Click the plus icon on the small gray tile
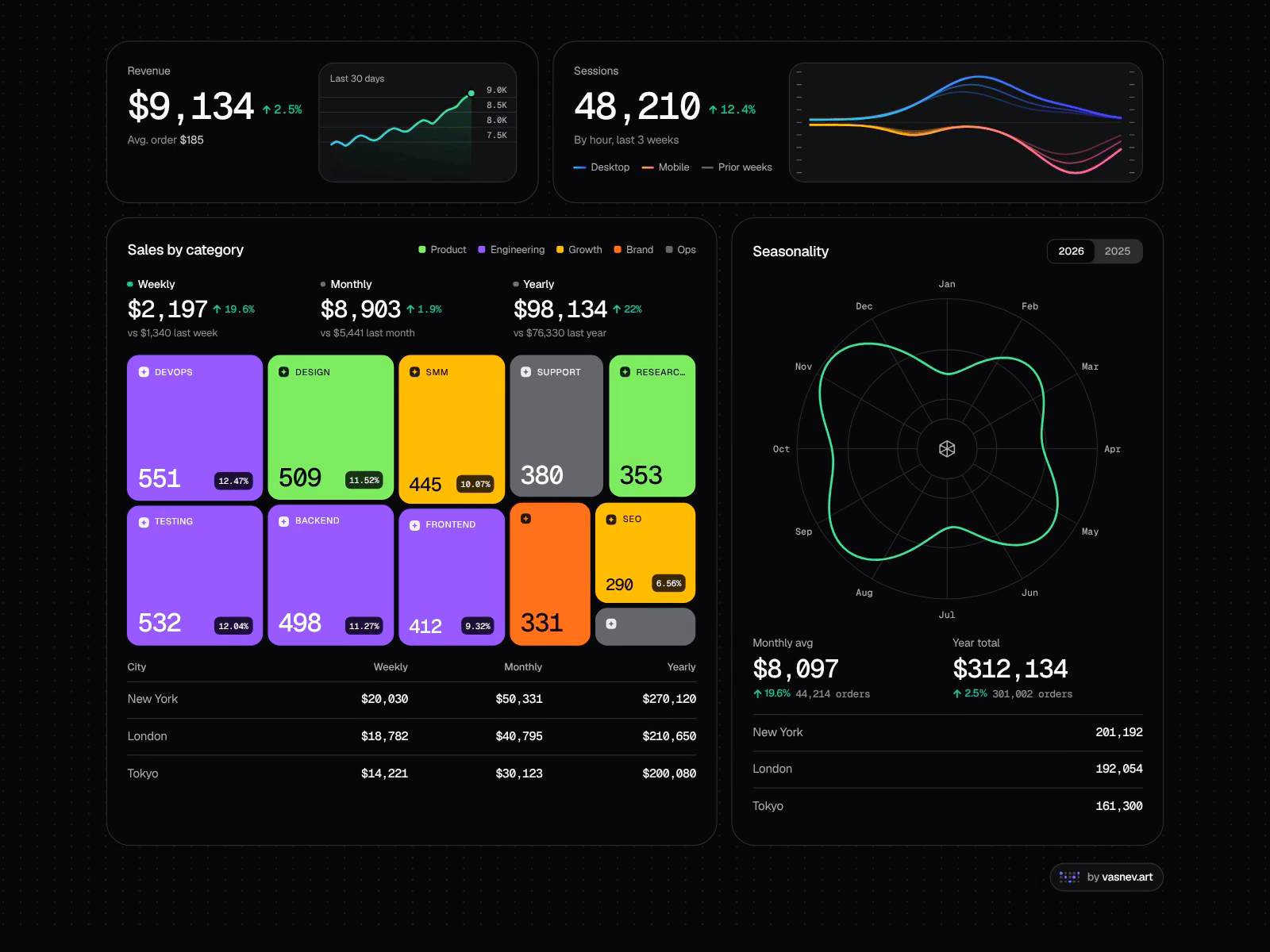Viewport: 1270px width, 952px height. 611,624
